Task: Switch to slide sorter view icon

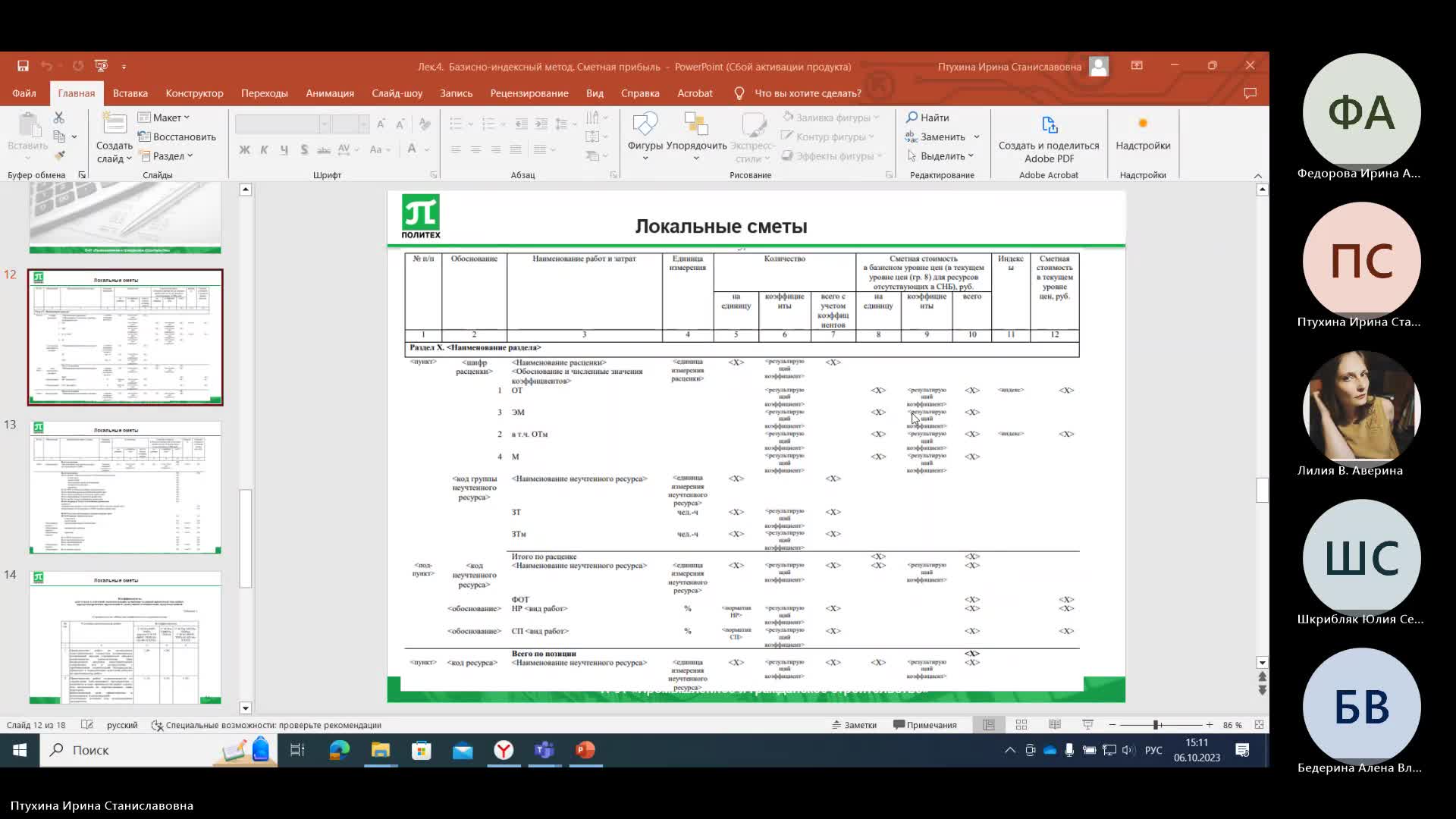Action: tap(1021, 725)
